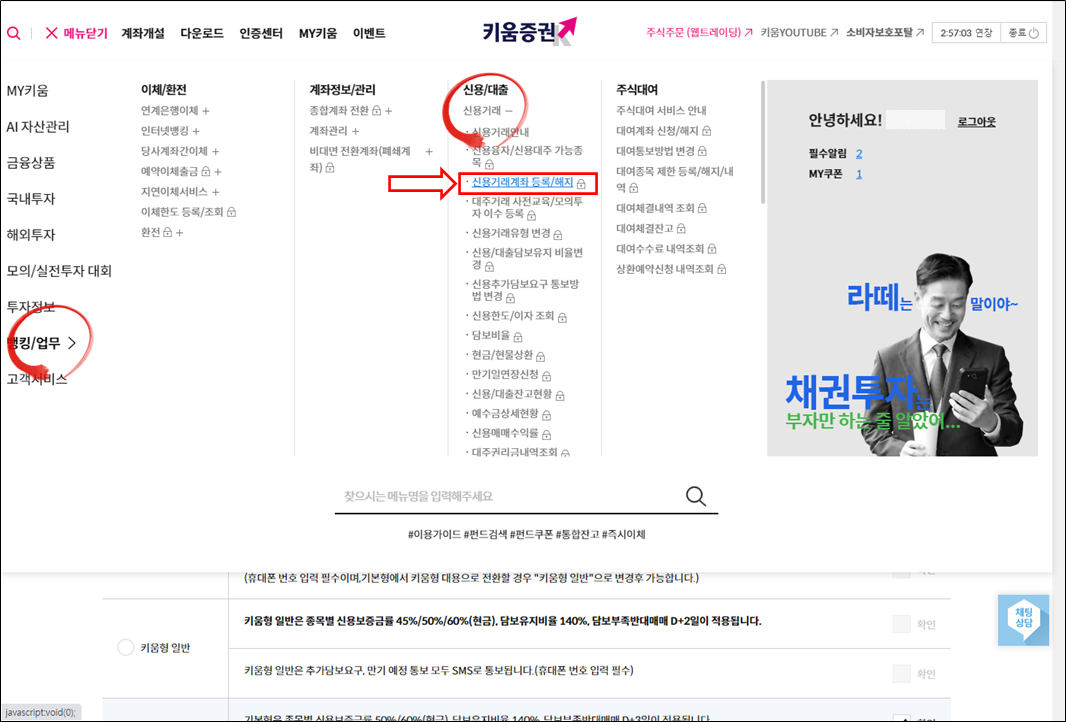Open 상환예약신청 내역조회 item
Viewport: 1066px width, 722px height.
point(671,269)
